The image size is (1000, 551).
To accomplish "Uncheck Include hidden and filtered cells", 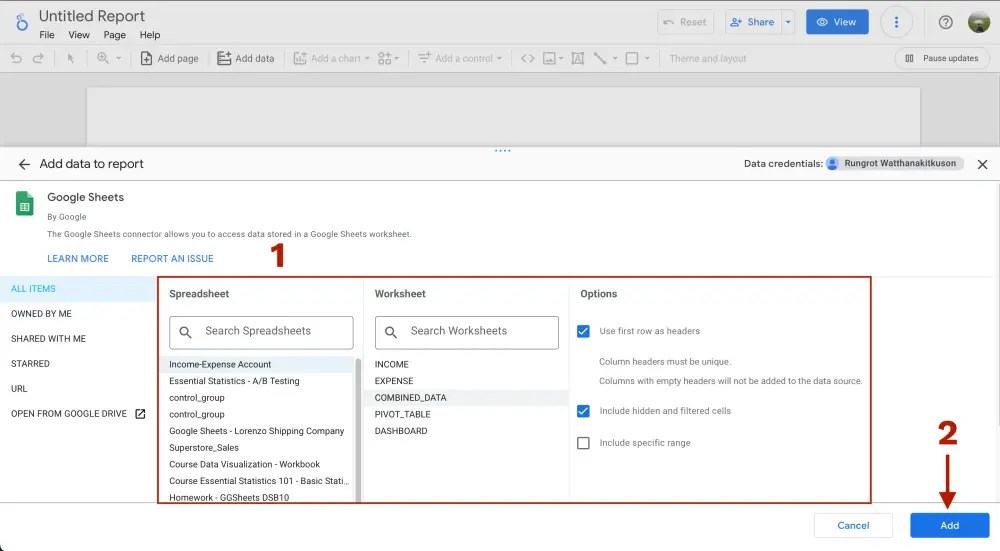I will 583,411.
